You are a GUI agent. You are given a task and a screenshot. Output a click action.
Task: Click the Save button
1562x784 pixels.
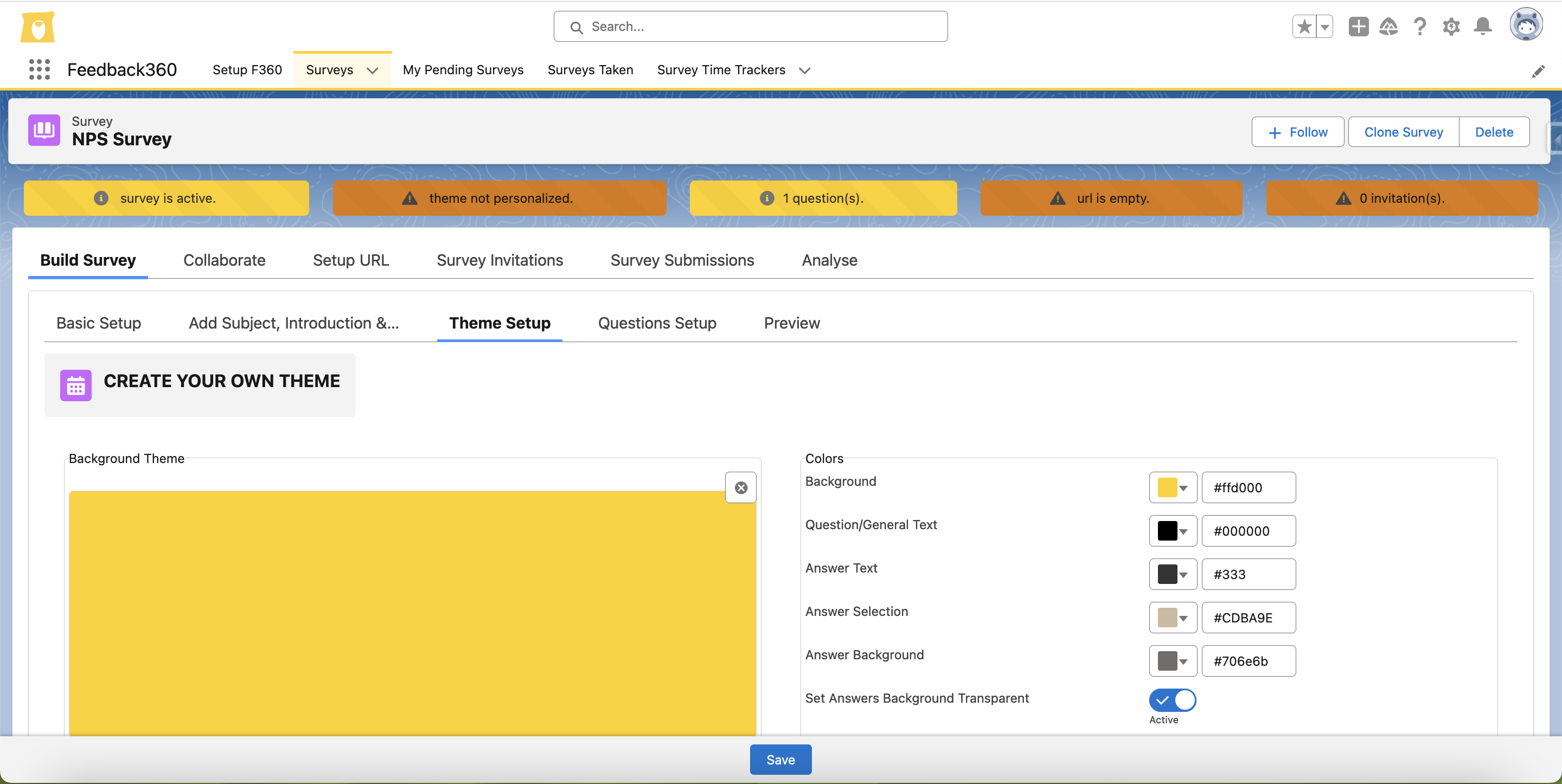click(780, 760)
